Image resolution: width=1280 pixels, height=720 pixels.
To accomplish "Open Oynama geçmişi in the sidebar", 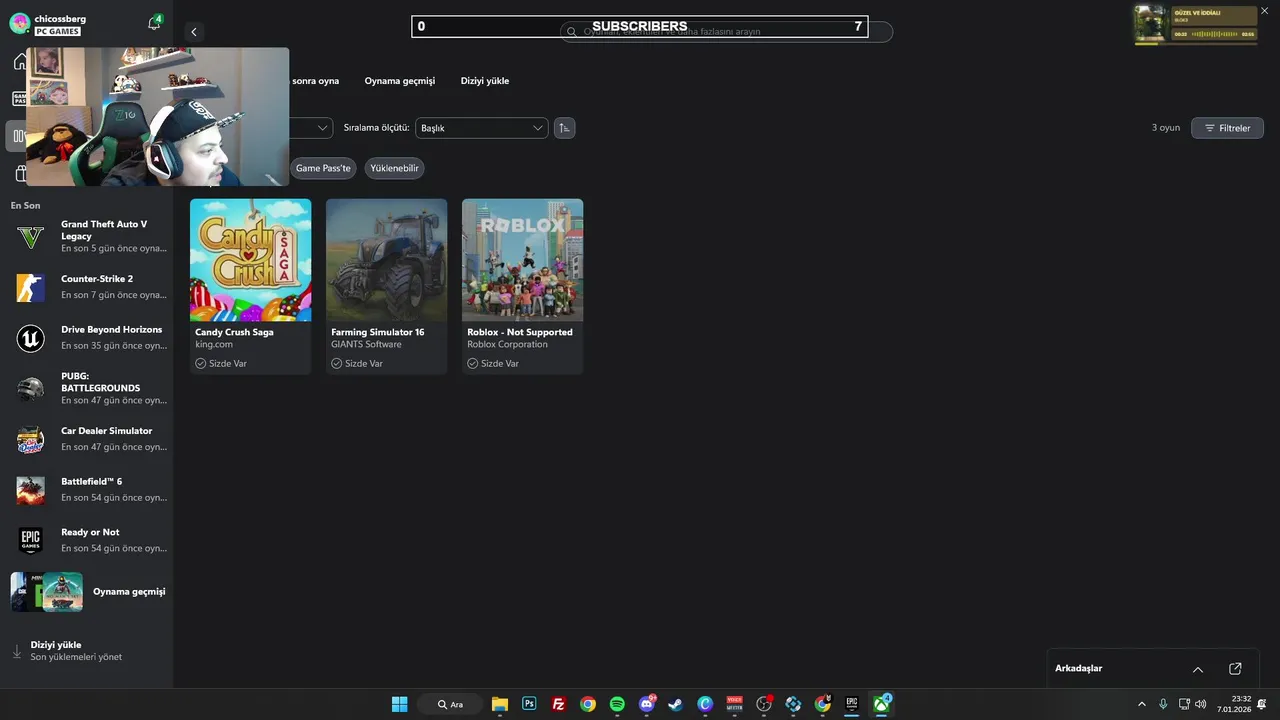I will tap(88, 592).
